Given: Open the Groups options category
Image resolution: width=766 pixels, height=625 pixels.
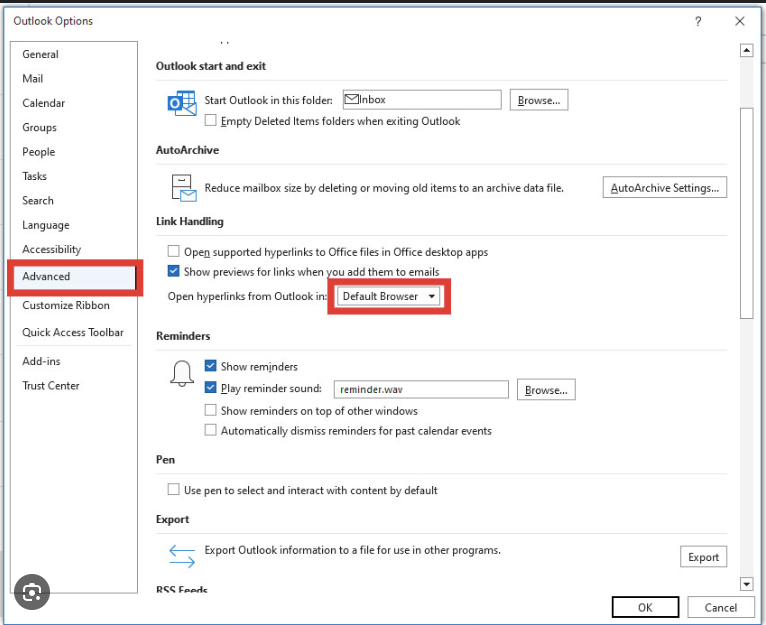Looking at the screenshot, I should 39,128.
